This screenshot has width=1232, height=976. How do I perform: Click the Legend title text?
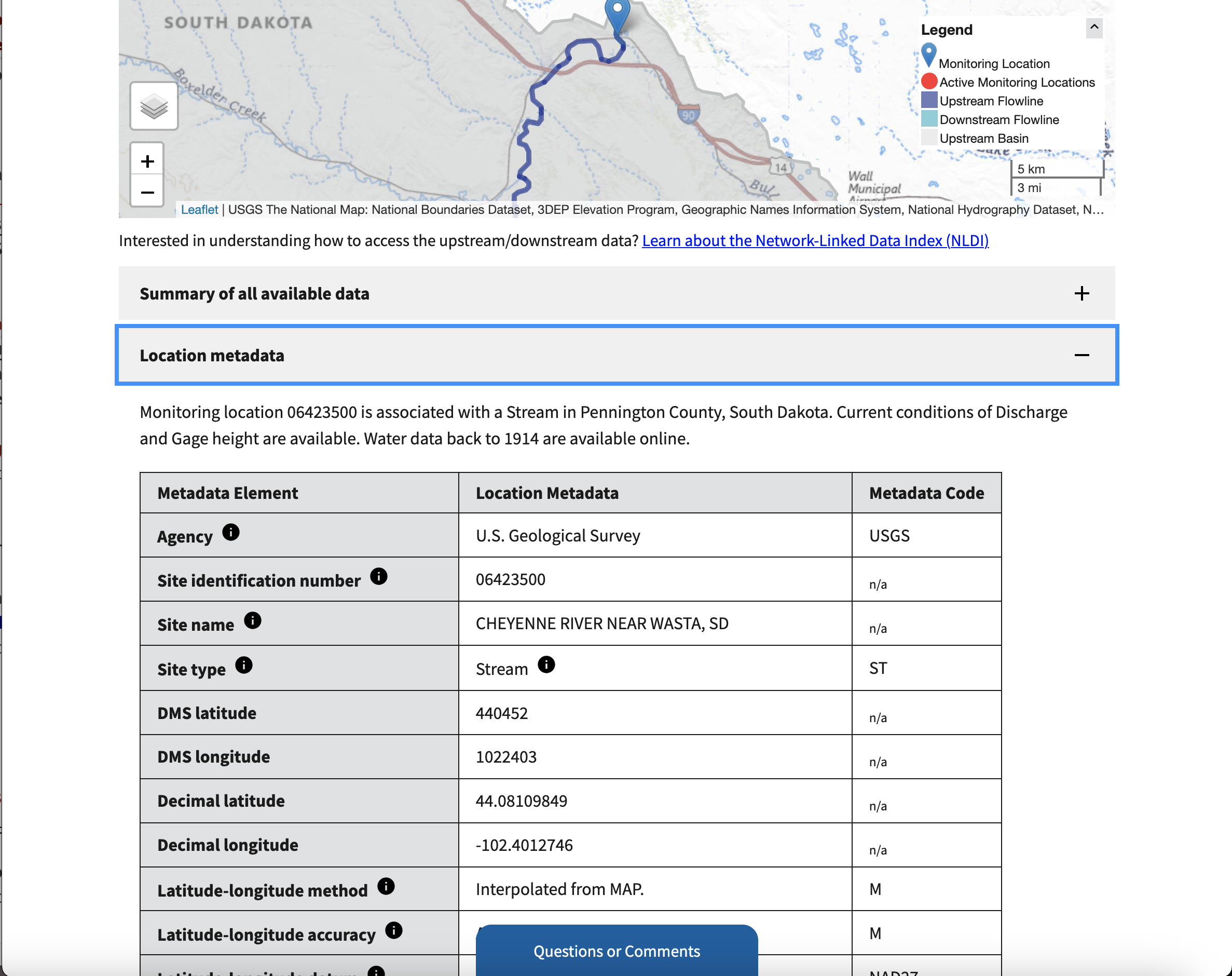coord(947,30)
